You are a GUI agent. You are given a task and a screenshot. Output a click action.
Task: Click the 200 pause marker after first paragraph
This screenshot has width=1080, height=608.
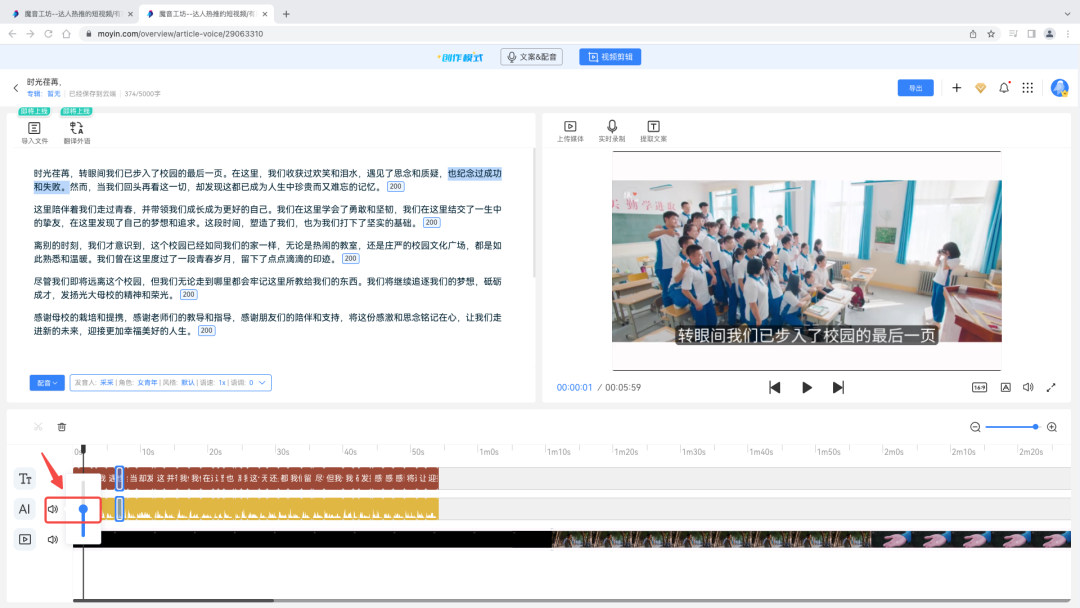tap(395, 187)
